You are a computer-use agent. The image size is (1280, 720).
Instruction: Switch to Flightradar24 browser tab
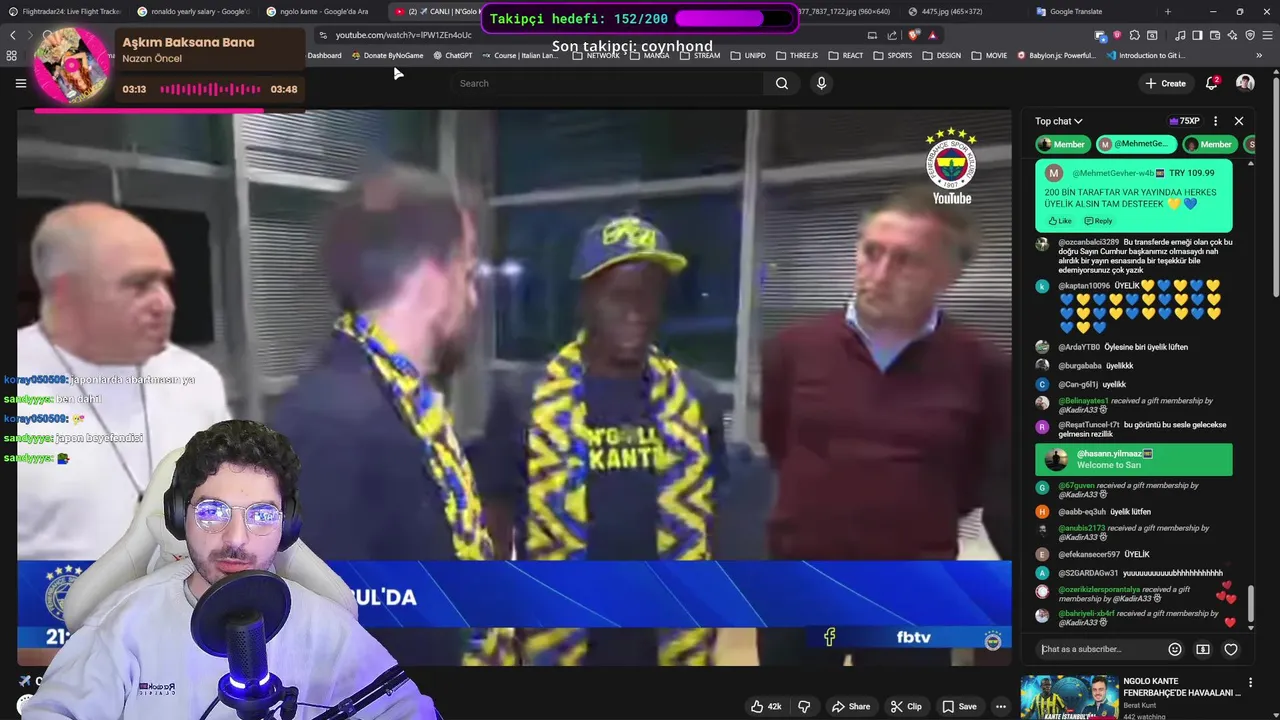[64, 11]
